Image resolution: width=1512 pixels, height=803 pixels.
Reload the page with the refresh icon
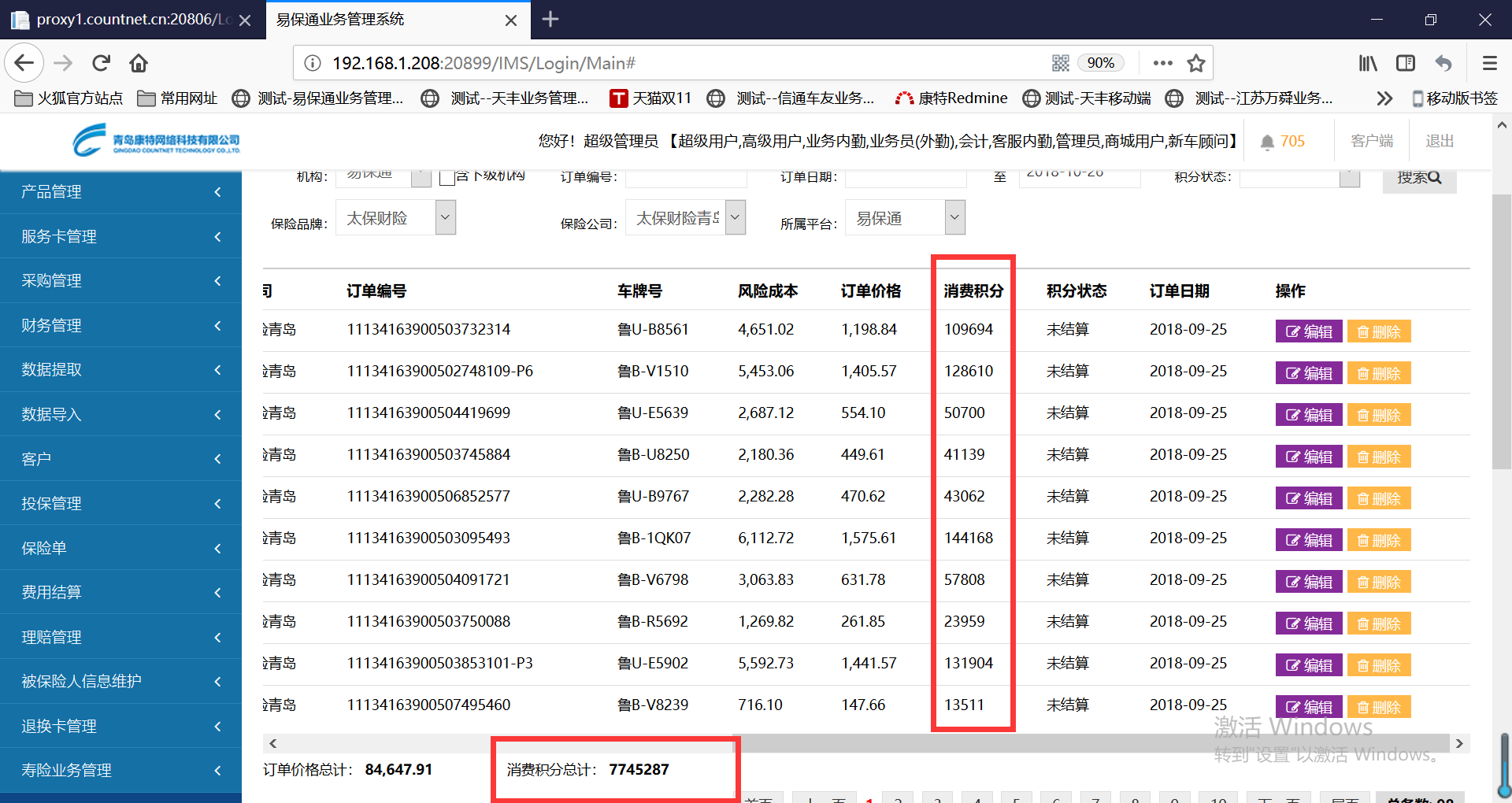pyautogui.click(x=101, y=63)
